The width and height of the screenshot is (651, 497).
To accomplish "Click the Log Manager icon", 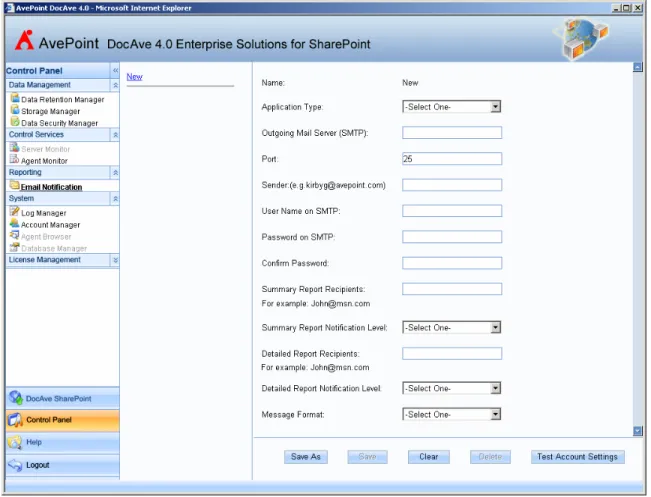I will click(15, 211).
